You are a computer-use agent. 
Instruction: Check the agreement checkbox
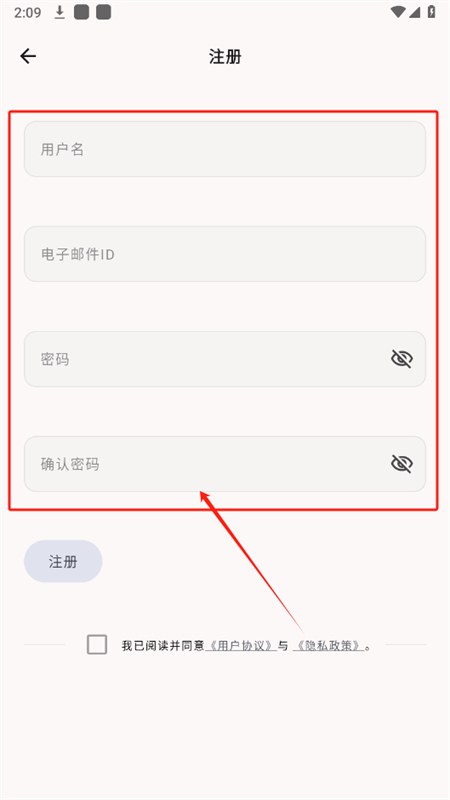(97, 644)
